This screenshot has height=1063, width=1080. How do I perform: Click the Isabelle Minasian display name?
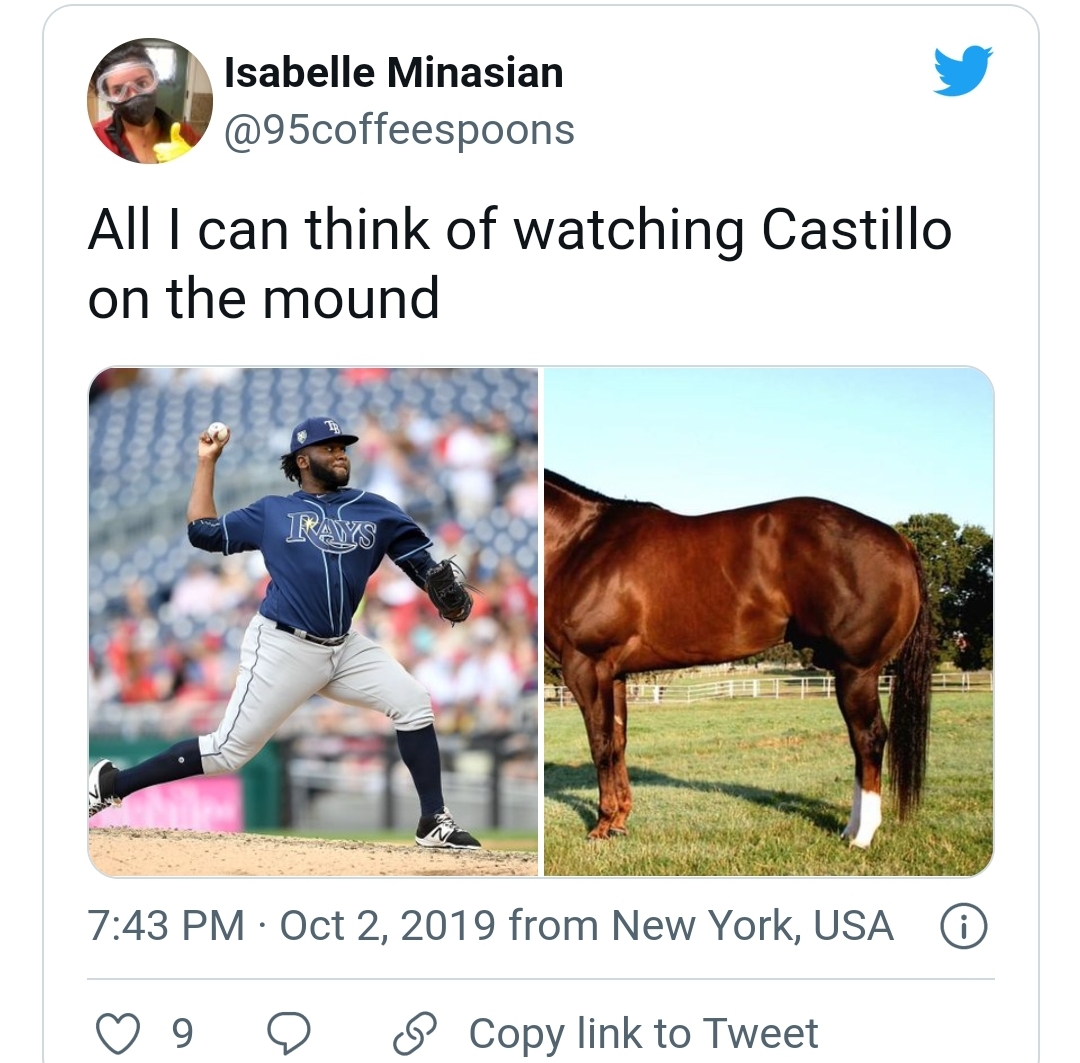394,72
